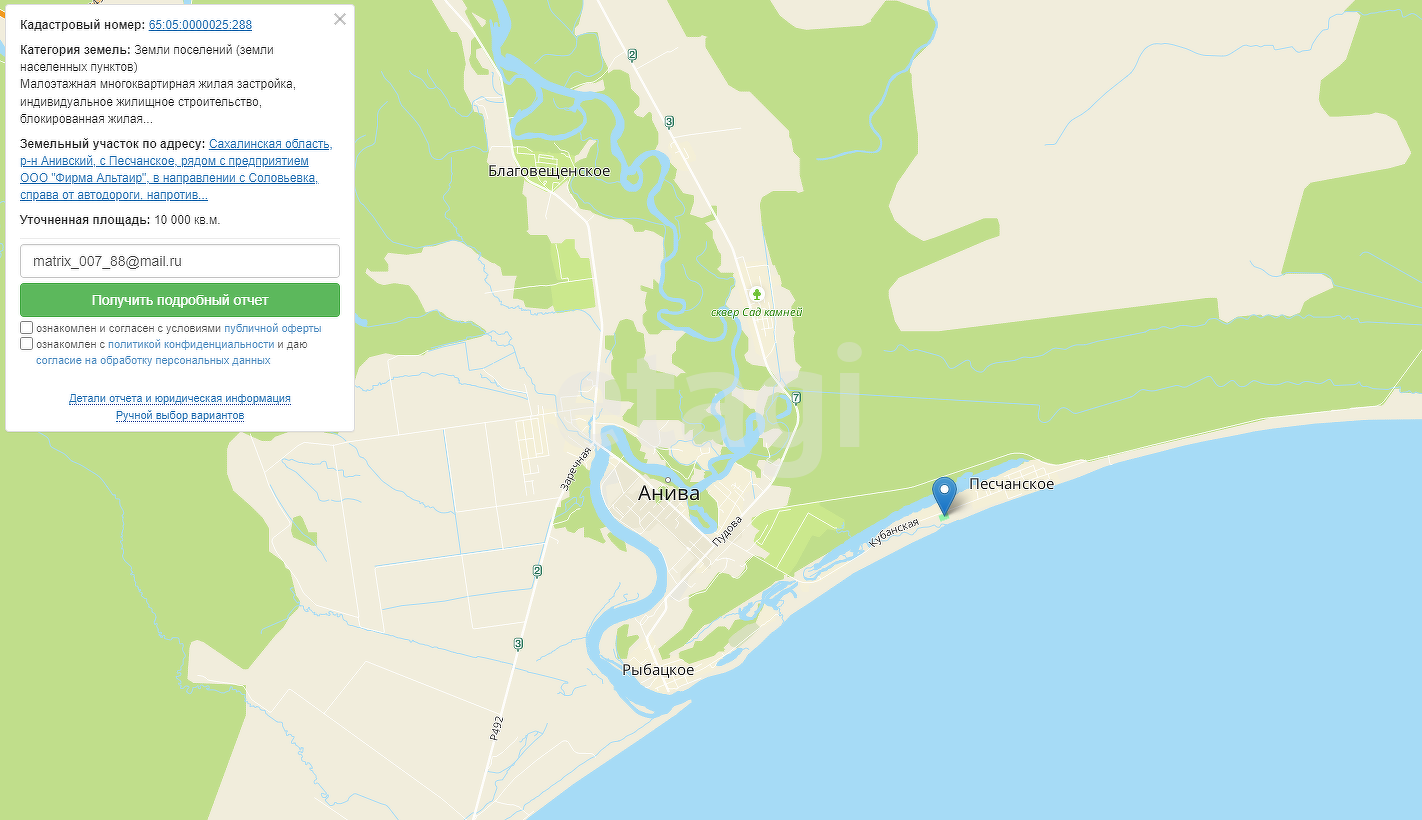The width and height of the screenshot is (1422, 820).
Task: Open the политикой конфиденциальности link
Action: point(191,344)
